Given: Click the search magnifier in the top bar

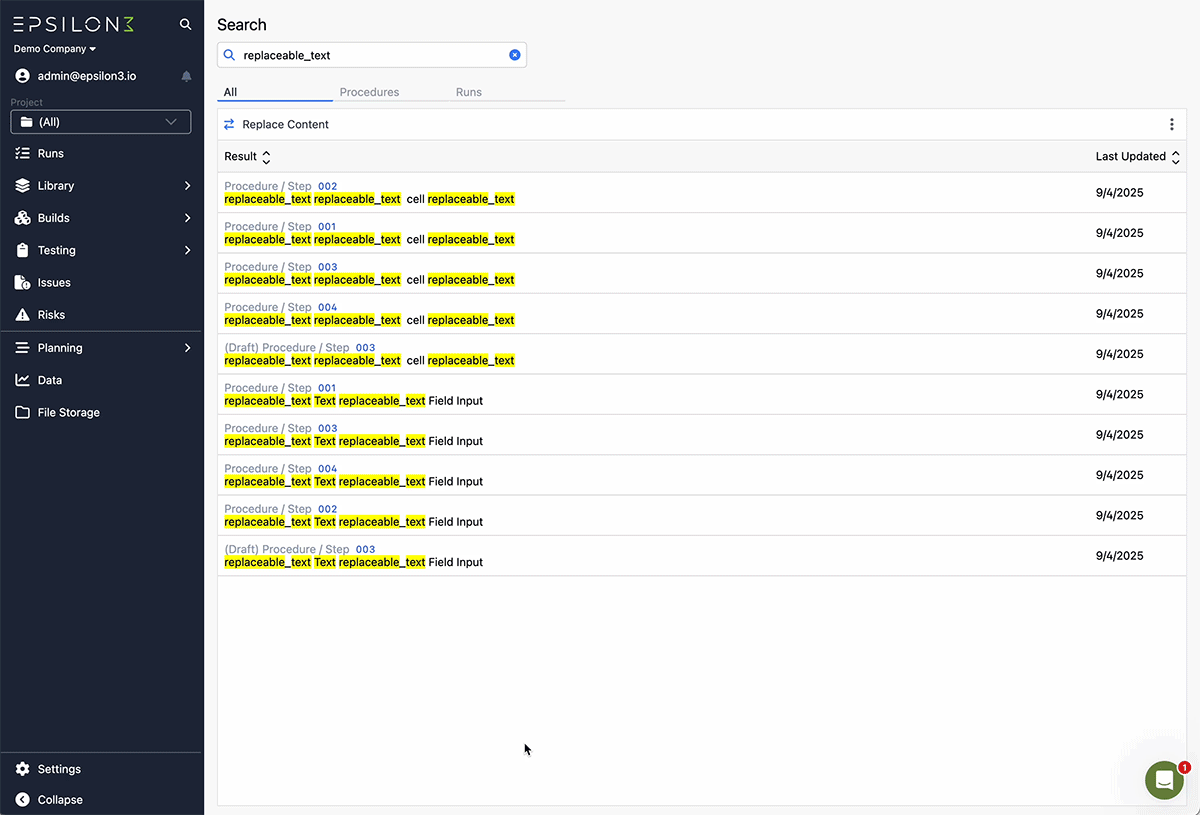Looking at the screenshot, I should coord(186,23).
